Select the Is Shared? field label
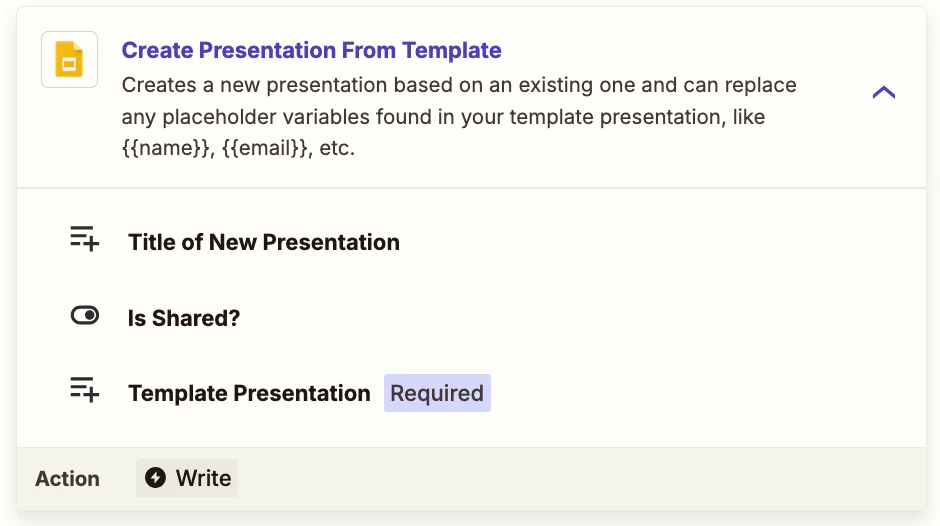Image resolution: width=940 pixels, height=526 pixels. click(184, 318)
